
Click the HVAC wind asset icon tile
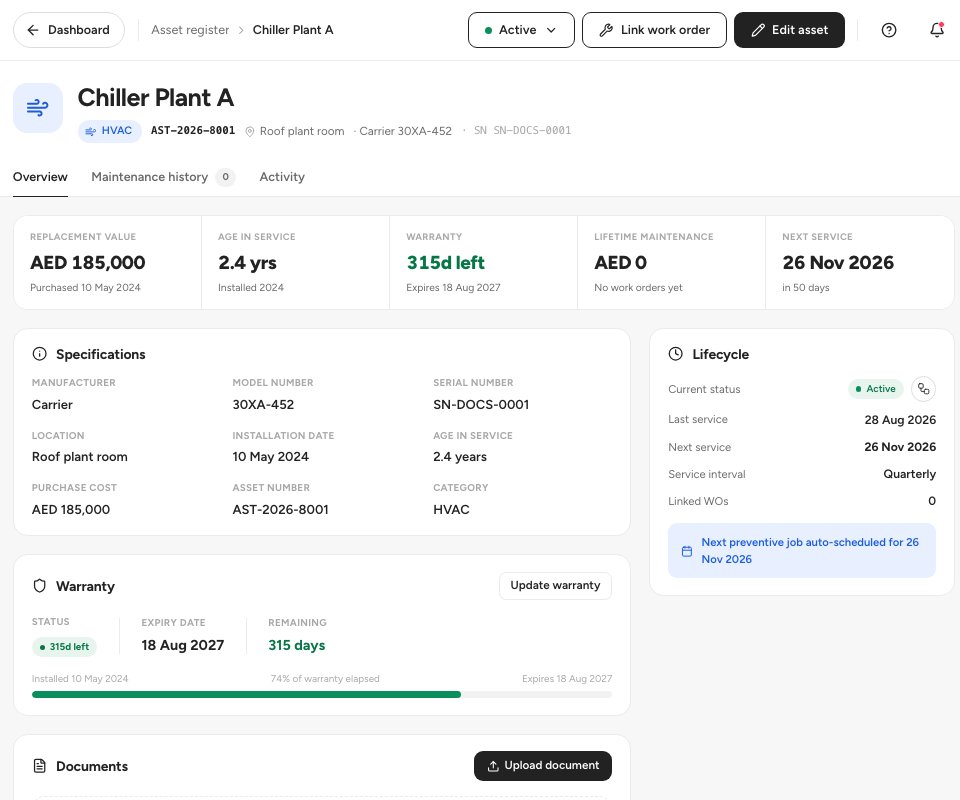coord(38,108)
